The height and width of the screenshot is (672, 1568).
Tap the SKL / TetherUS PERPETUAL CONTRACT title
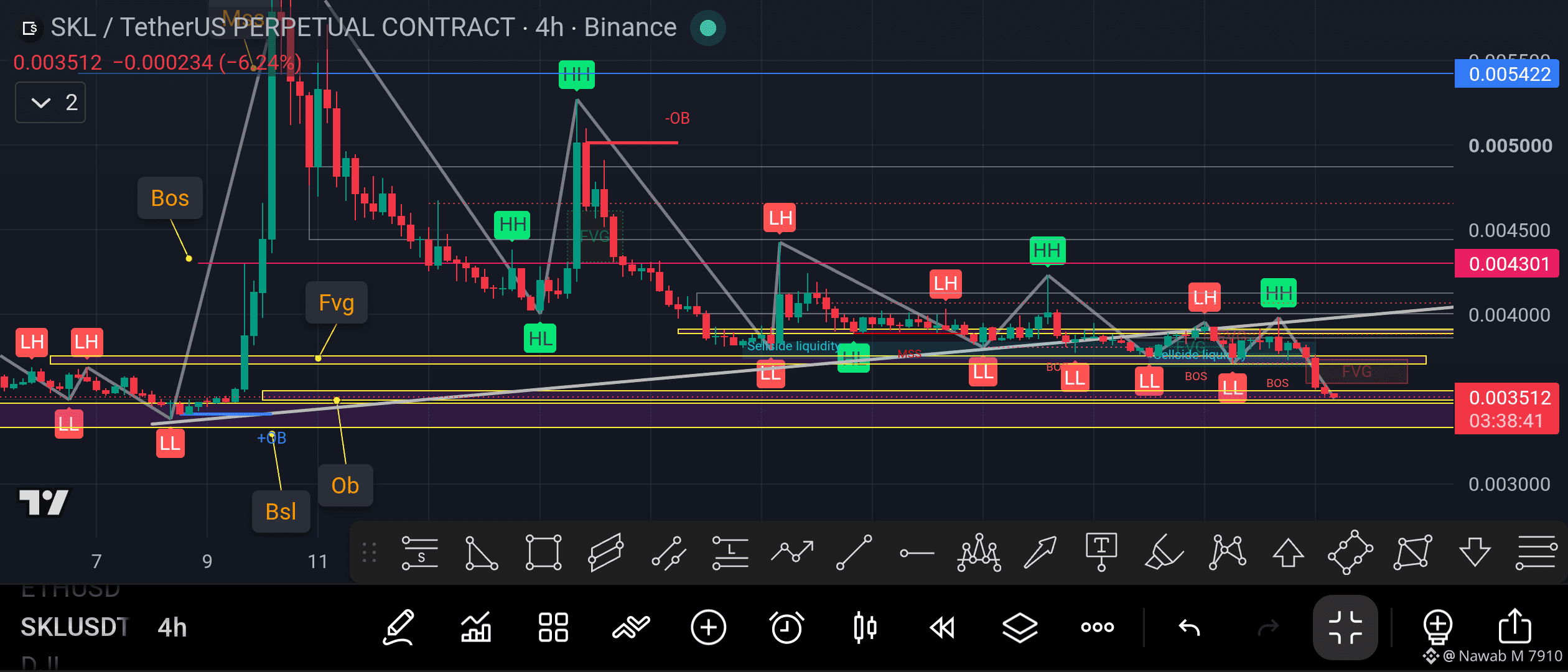(x=363, y=27)
